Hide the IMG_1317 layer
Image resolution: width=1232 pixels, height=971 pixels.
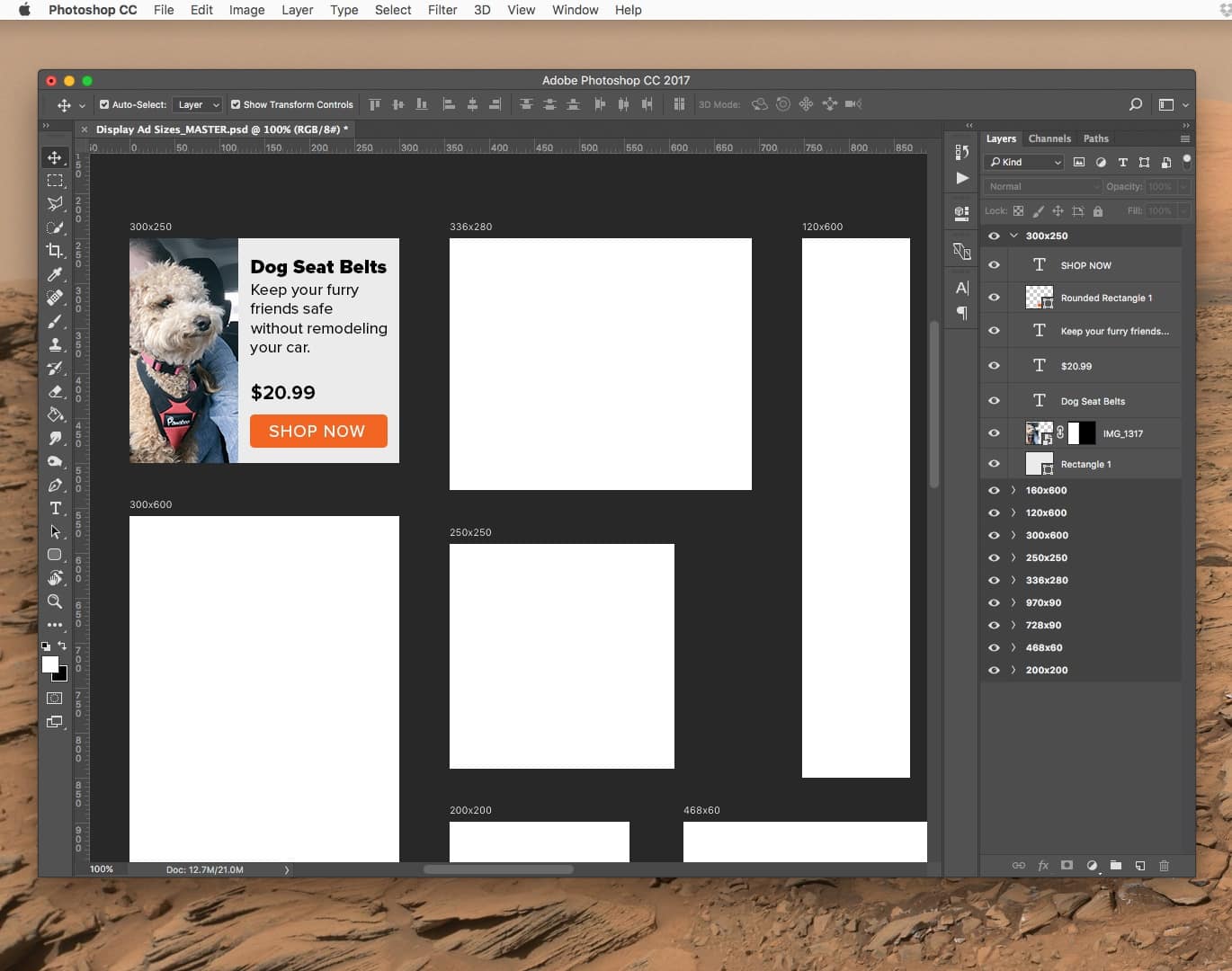994,432
